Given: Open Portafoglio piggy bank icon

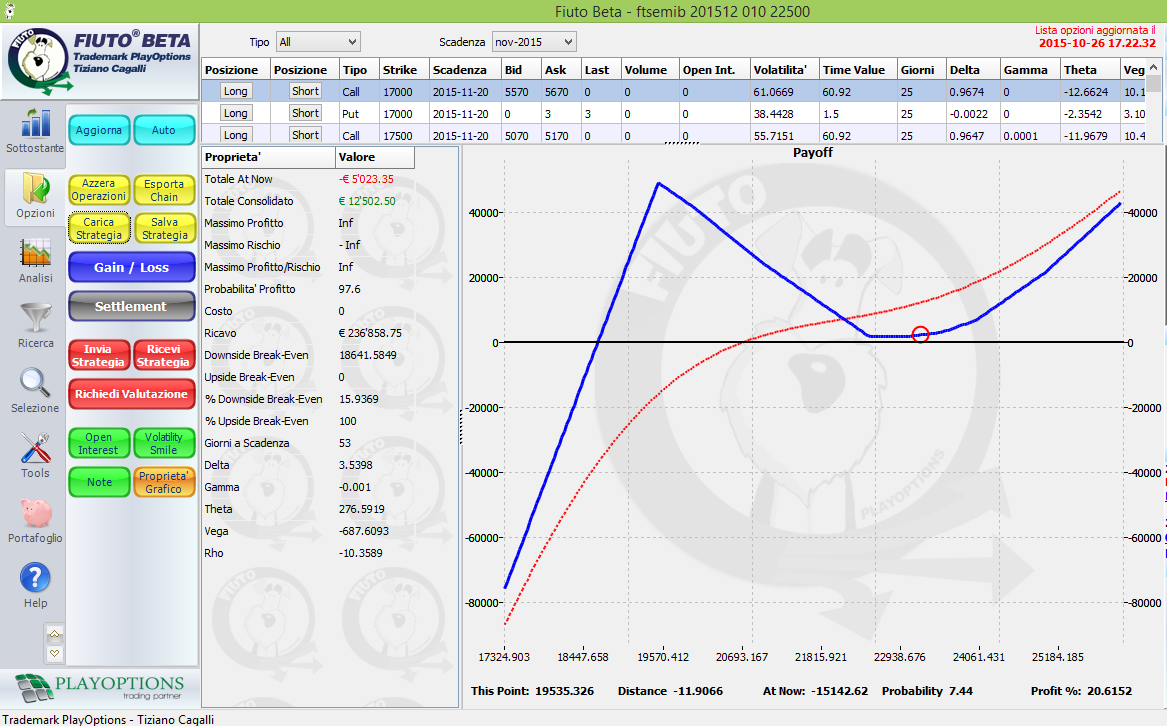Looking at the screenshot, I should (x=35, y=513).
